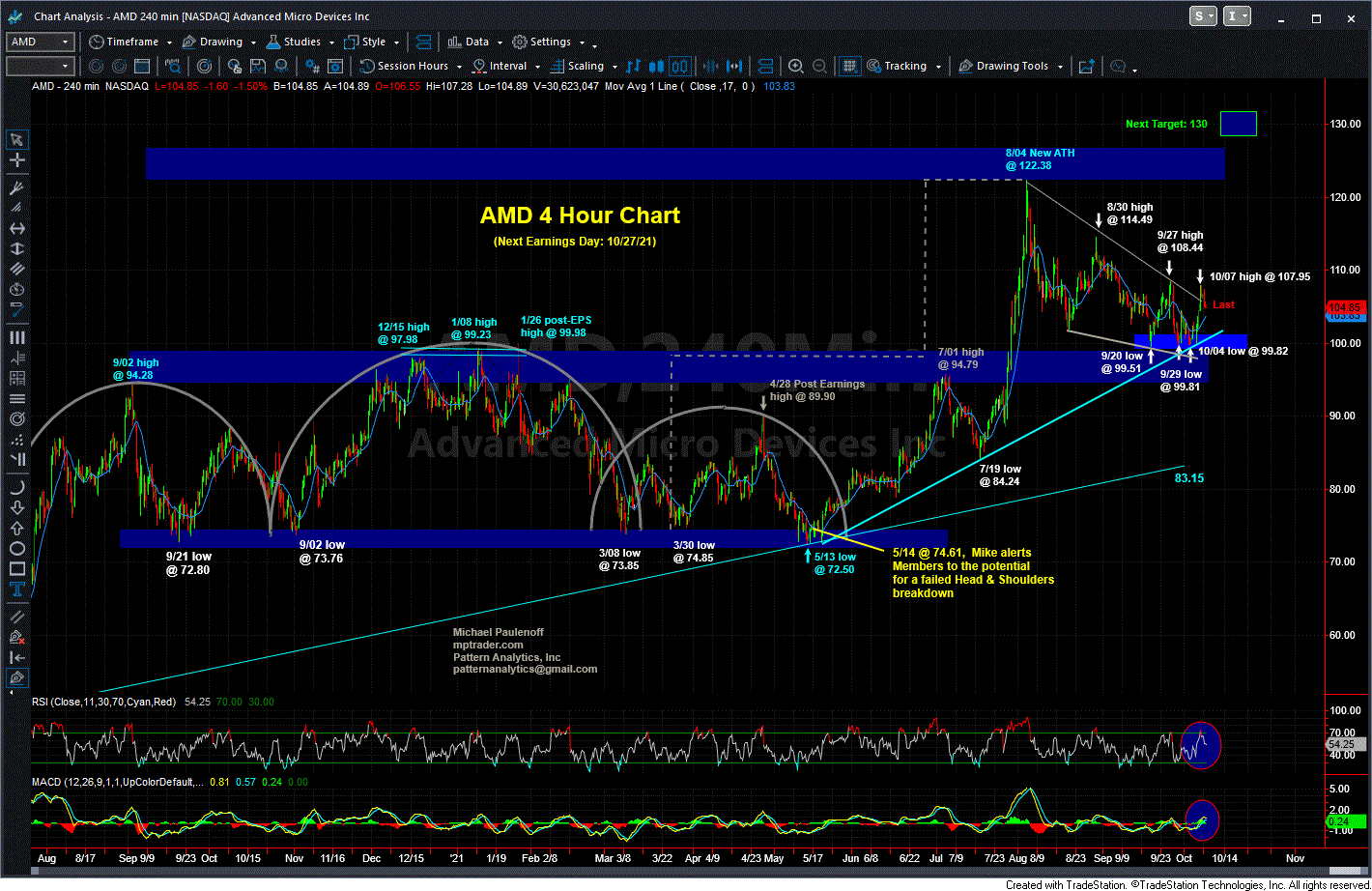Select the vertical double-arrow tool

pos(17,249)
